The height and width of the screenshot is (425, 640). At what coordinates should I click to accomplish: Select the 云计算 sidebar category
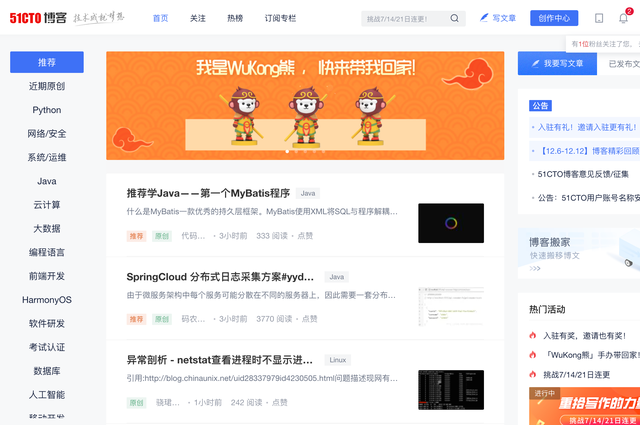click(x=47, y=205)
